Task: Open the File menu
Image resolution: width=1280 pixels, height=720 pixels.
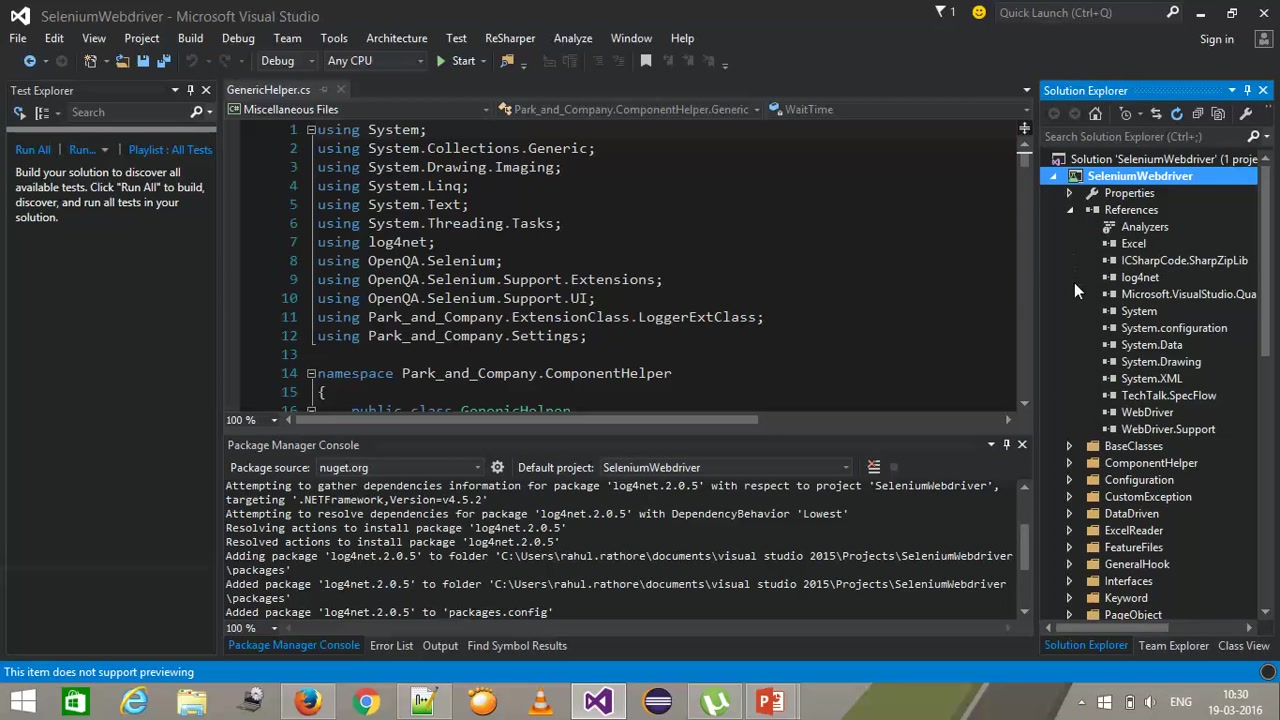Action: (x=18, y=38)
